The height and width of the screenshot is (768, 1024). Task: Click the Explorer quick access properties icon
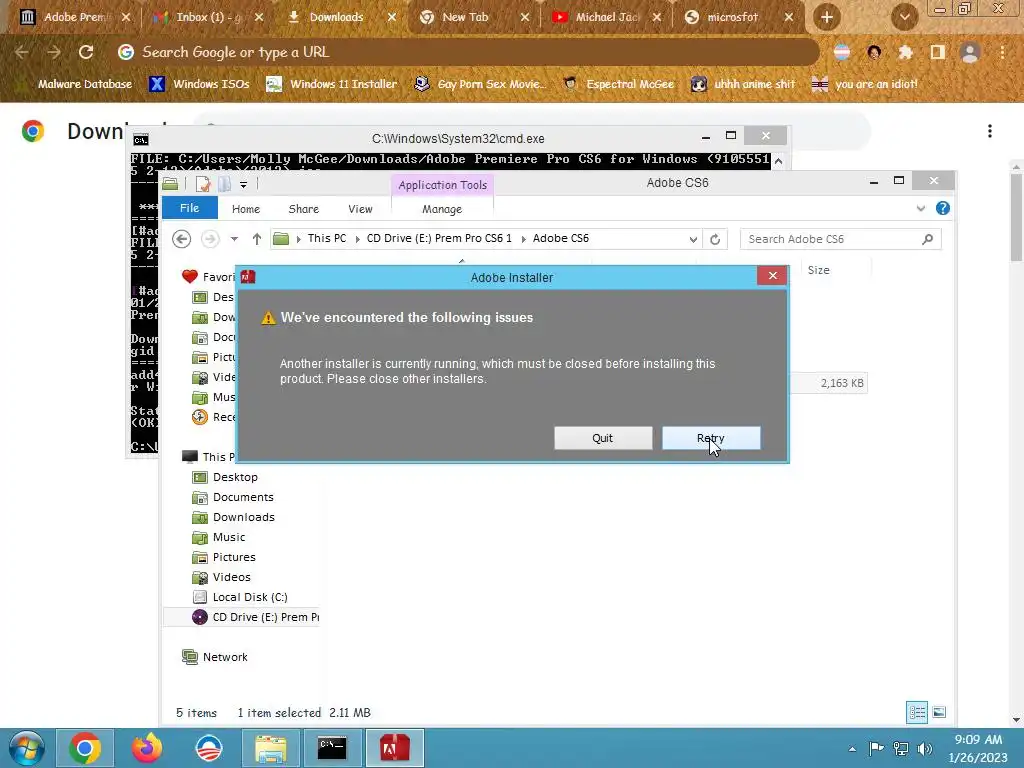click(203, 184)
